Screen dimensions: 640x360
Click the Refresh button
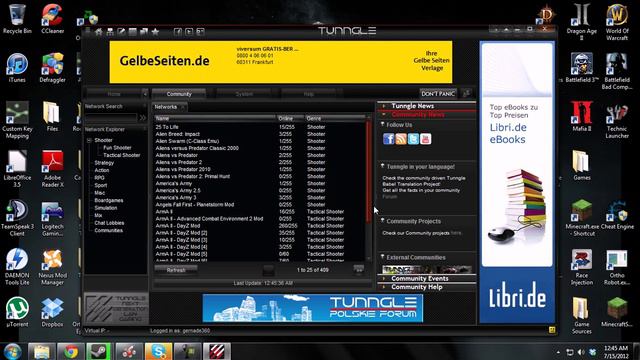[176, 270]
